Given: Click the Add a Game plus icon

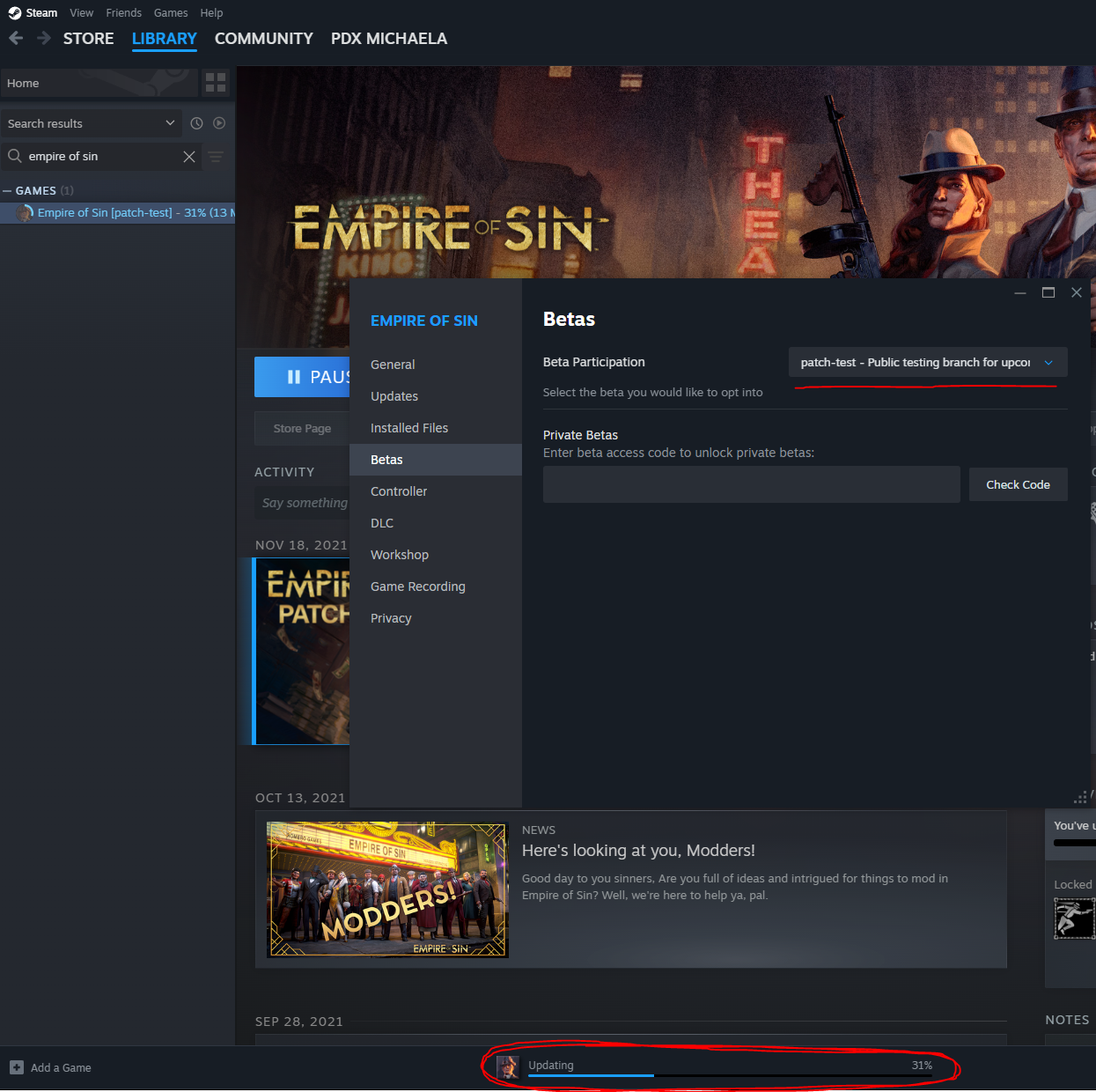Looking at the screenshot, I should (x=16, y=1066).
